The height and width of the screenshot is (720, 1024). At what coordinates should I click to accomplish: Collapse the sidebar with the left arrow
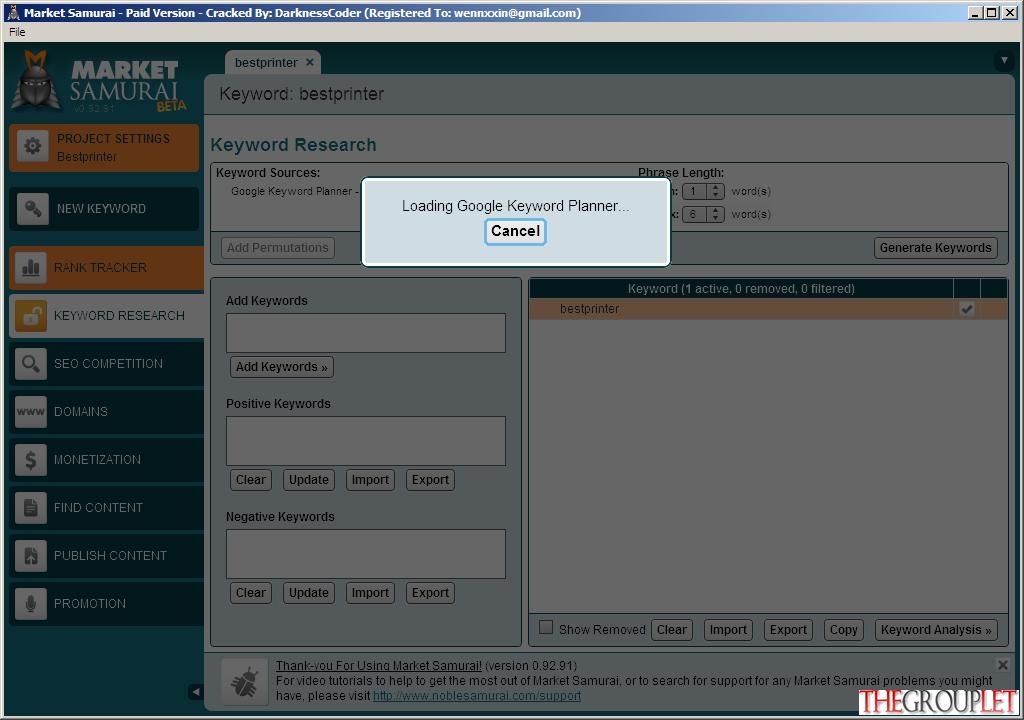click(195, 692)
